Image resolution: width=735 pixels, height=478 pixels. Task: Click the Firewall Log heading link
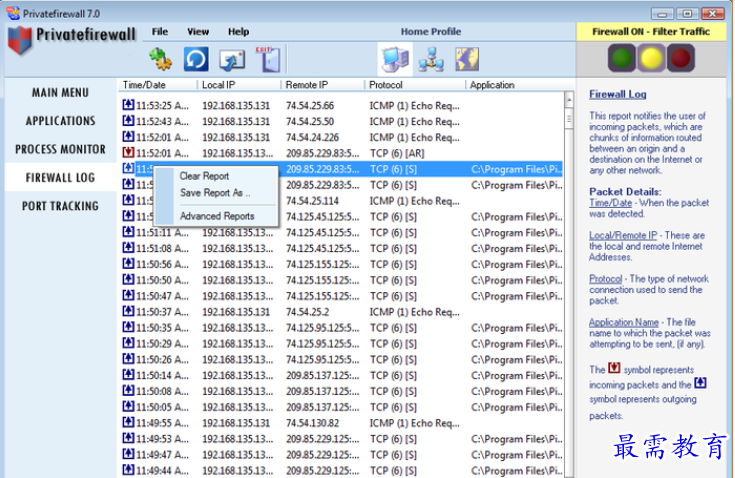[617, 94]
